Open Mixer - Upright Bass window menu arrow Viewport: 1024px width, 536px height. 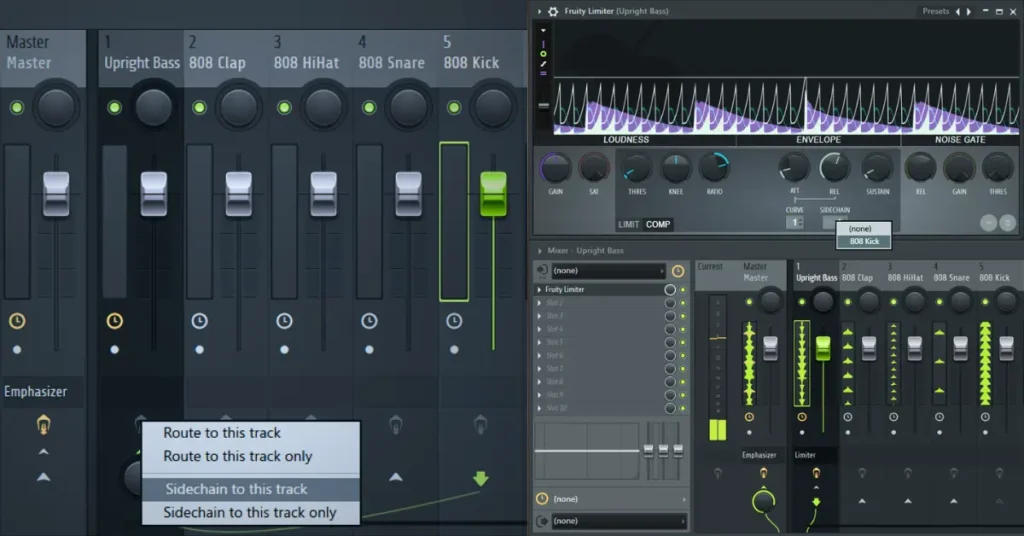(x=539, y=251)
